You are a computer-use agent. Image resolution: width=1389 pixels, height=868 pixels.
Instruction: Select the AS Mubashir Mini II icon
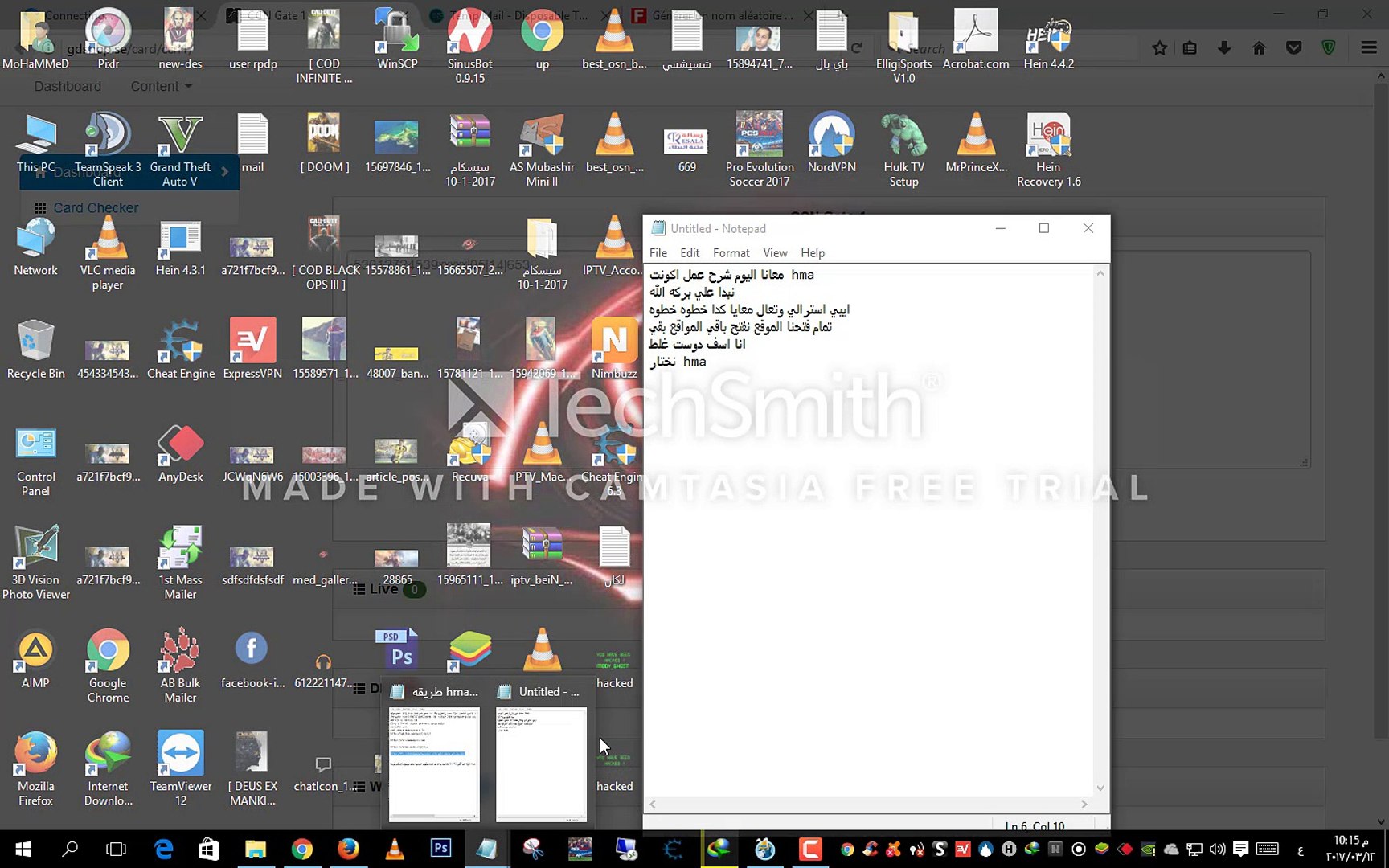[542, 149]
